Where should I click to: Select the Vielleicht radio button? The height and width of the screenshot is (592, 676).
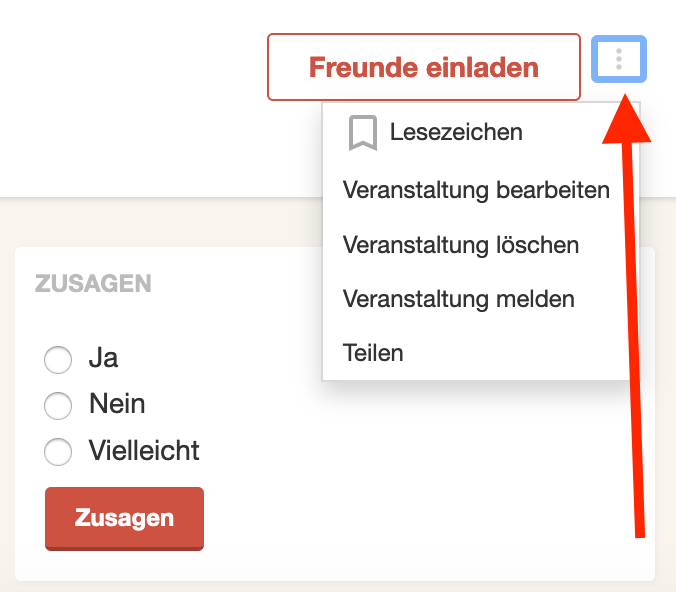coord(58,451)
